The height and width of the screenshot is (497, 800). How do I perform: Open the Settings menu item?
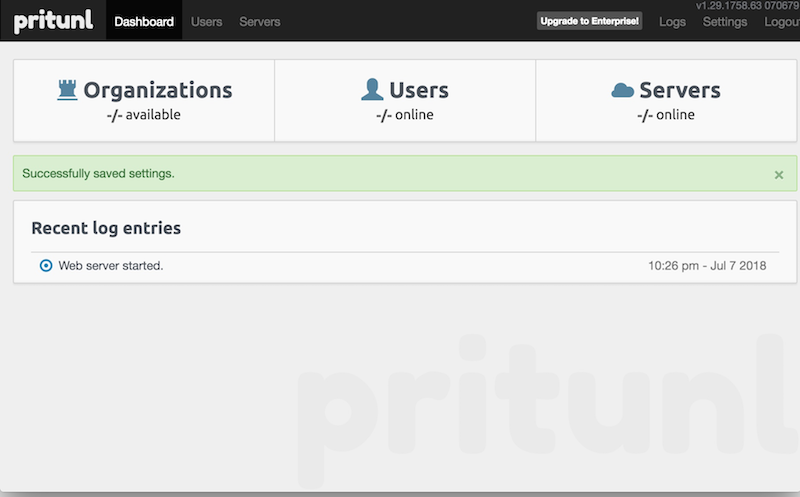724,21
